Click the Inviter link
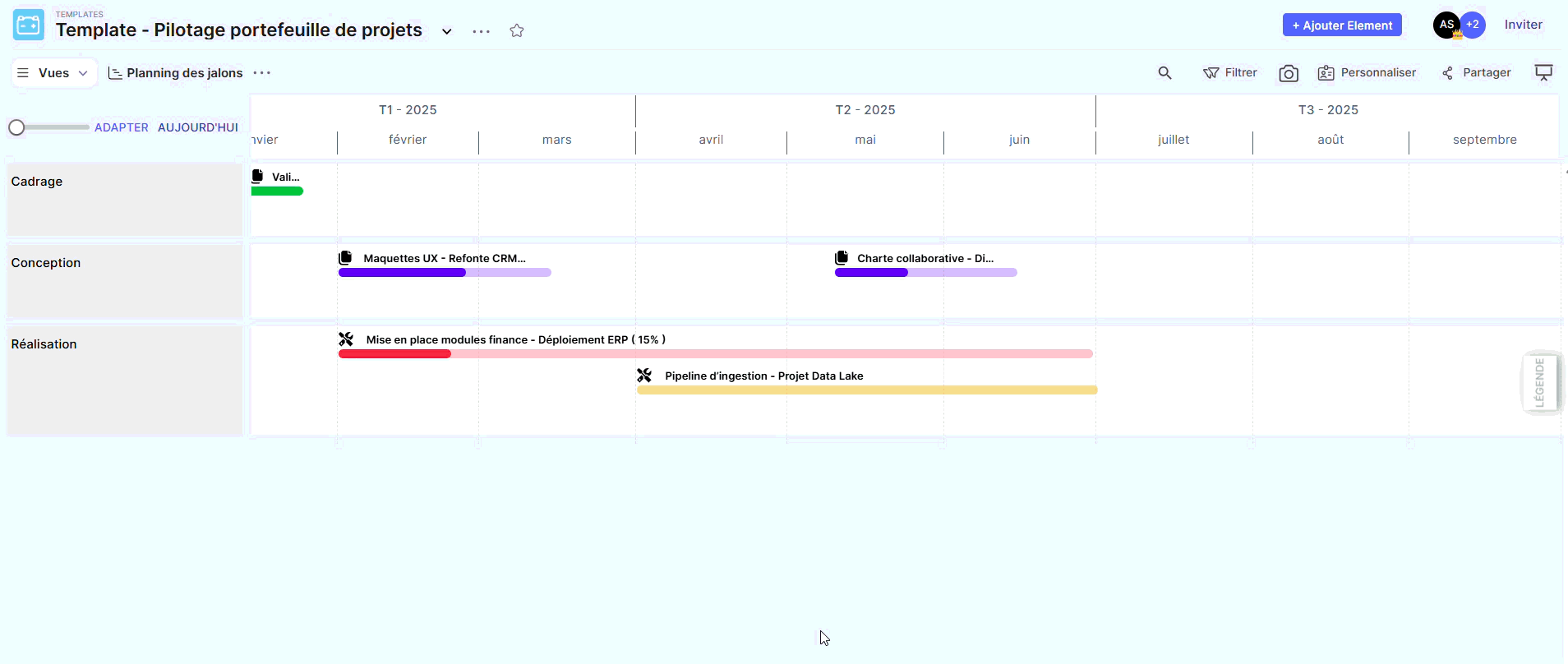 1523,25
